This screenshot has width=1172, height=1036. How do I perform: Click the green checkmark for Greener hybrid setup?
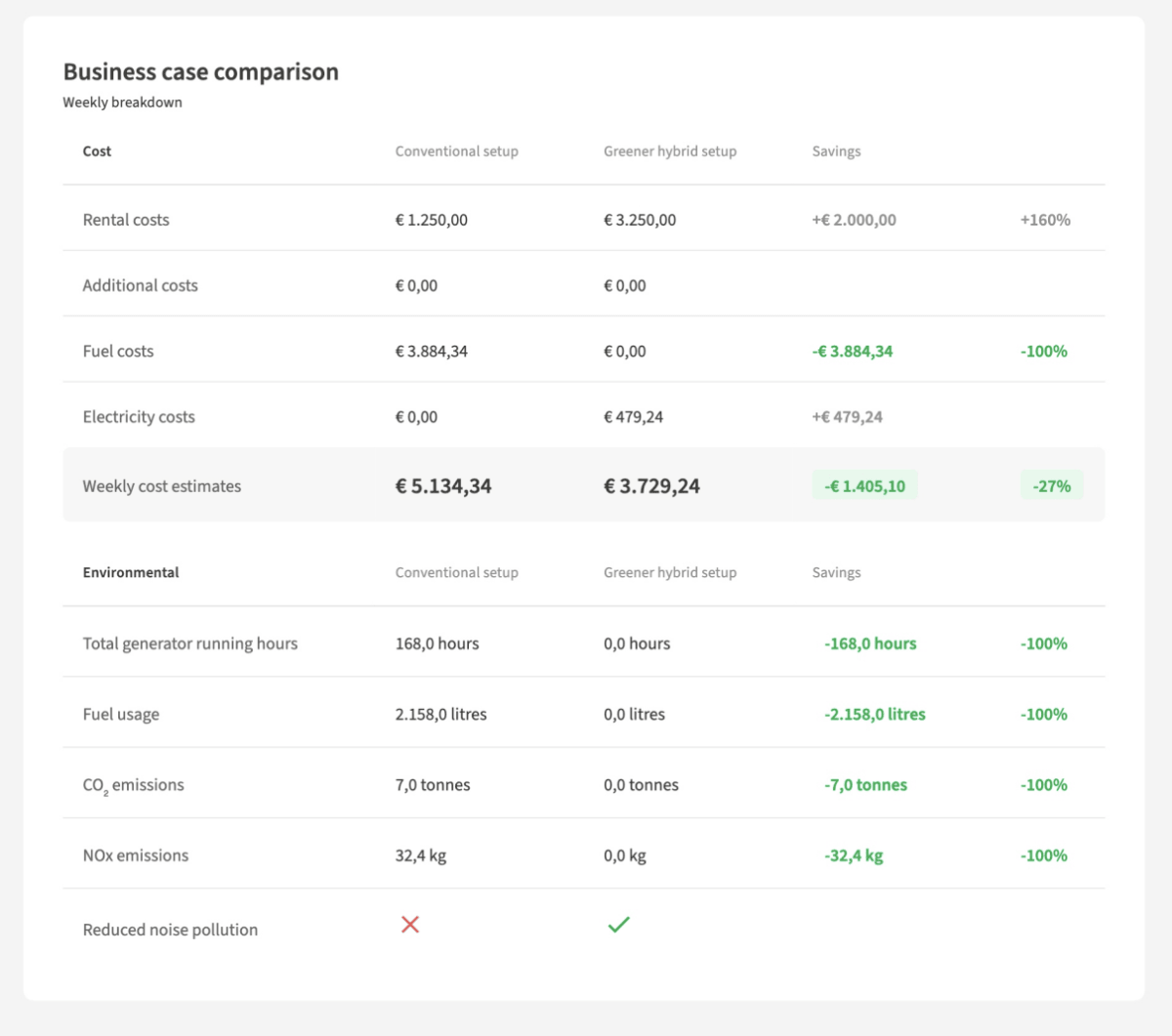pos(618,924)
